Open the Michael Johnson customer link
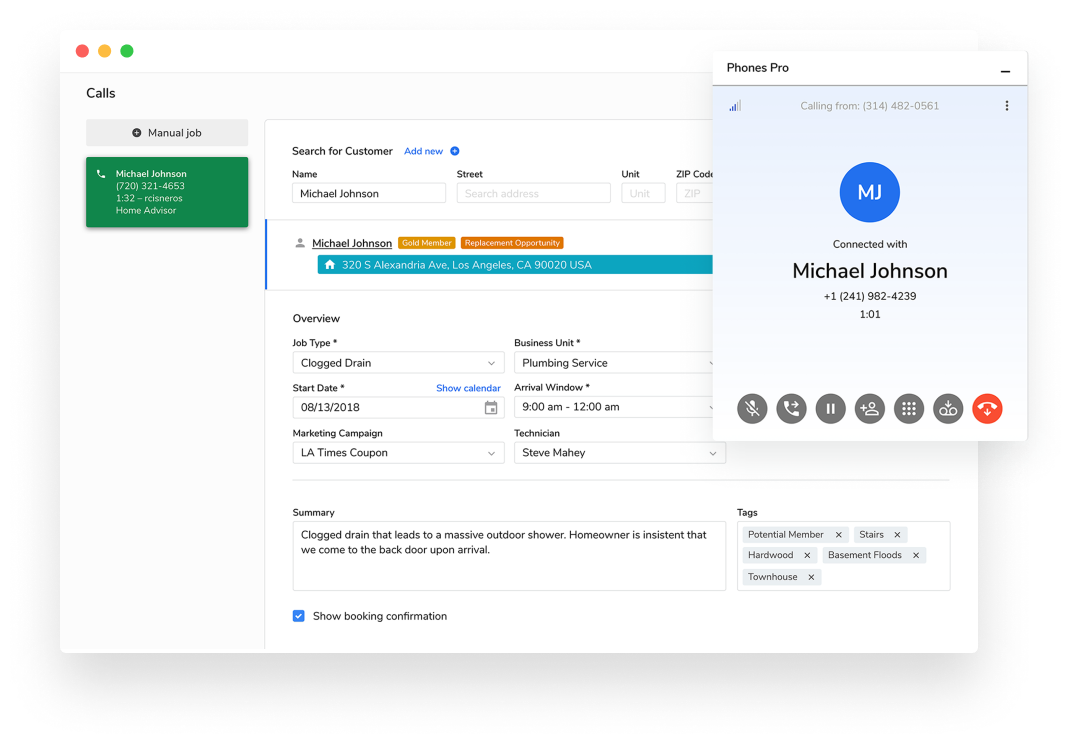Image resolution: width=1069 pixels, height=743 pixels. coord(352,243)
